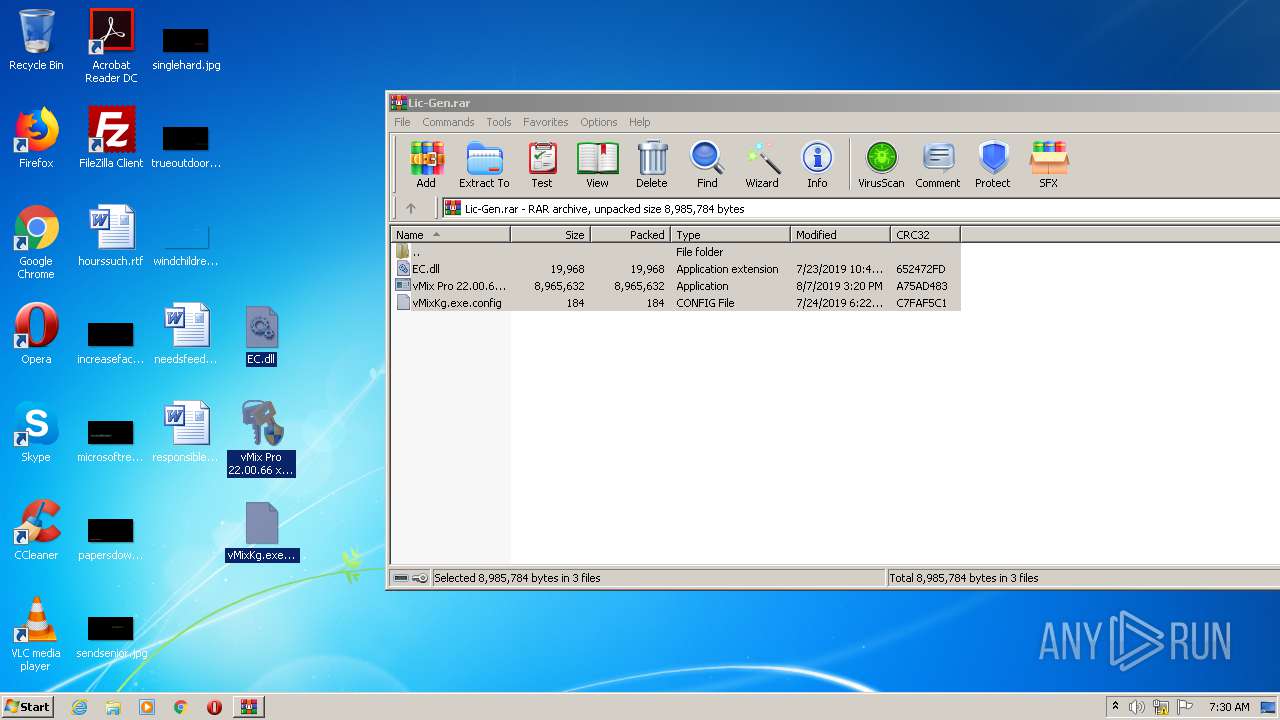
Task: Open the Find magnifier tool
Action: click(707, 165)
